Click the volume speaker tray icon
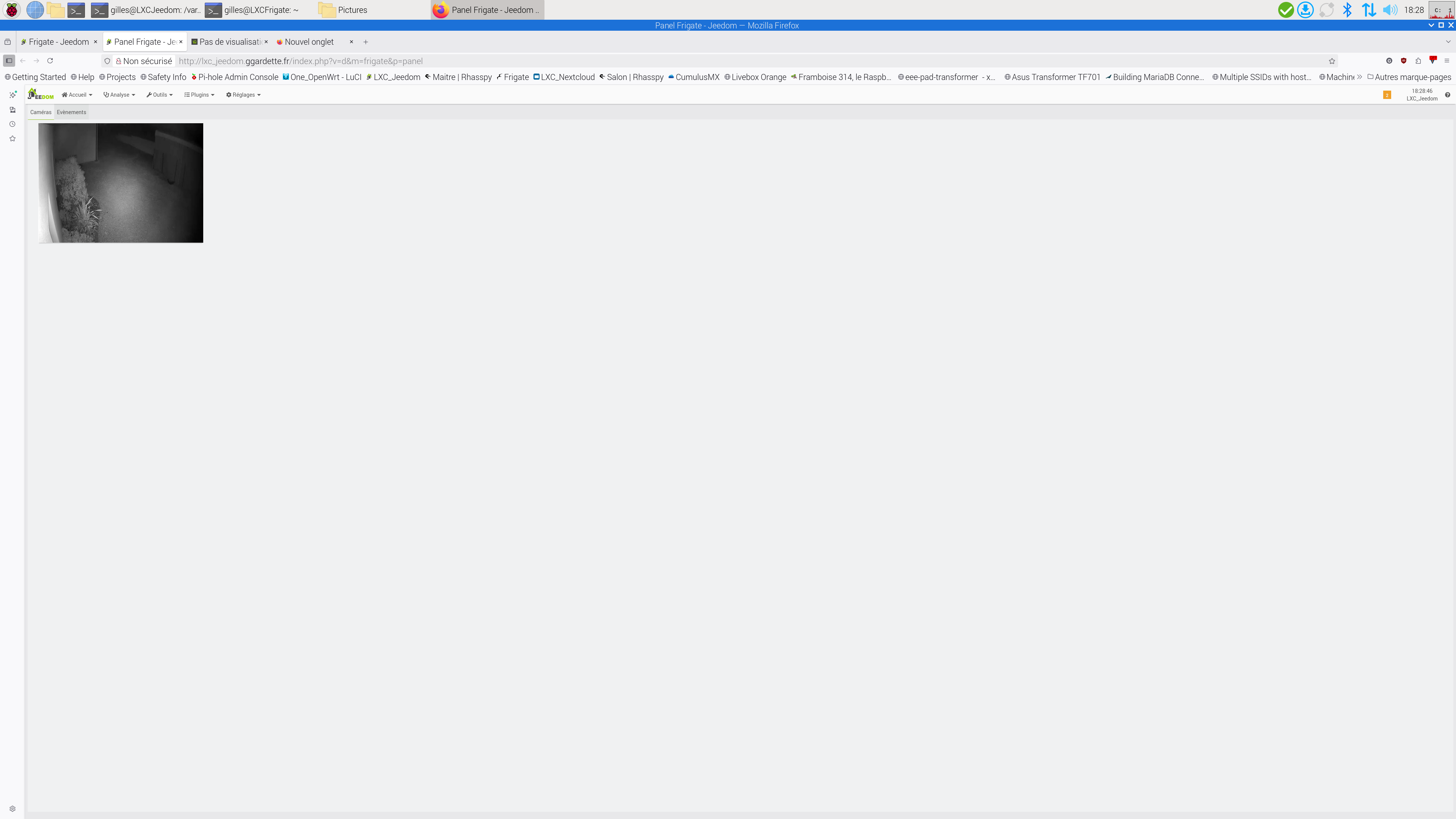1456x819 pixels. (1389, 10)
